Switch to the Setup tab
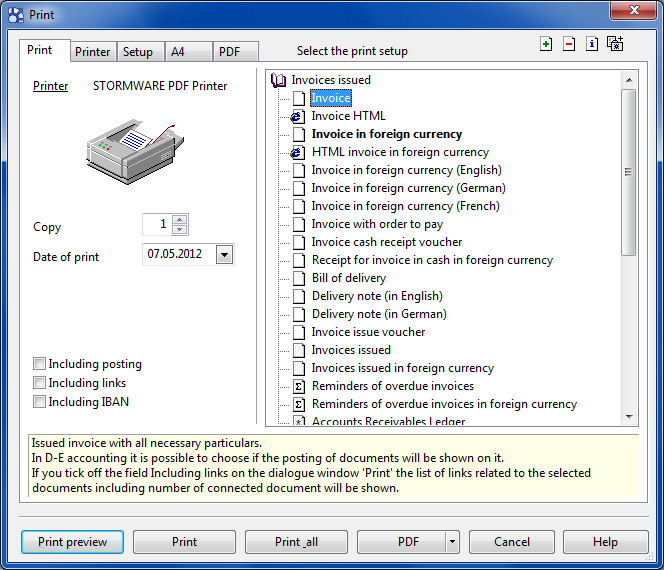The image size is (664, 570). 138,52
